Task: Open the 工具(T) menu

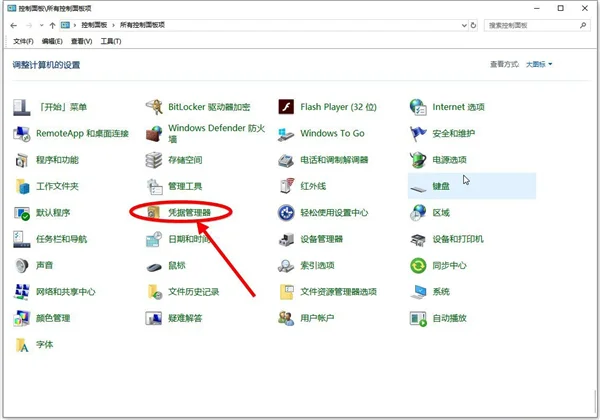Action: pyautogui.click(x=111, y=41)
